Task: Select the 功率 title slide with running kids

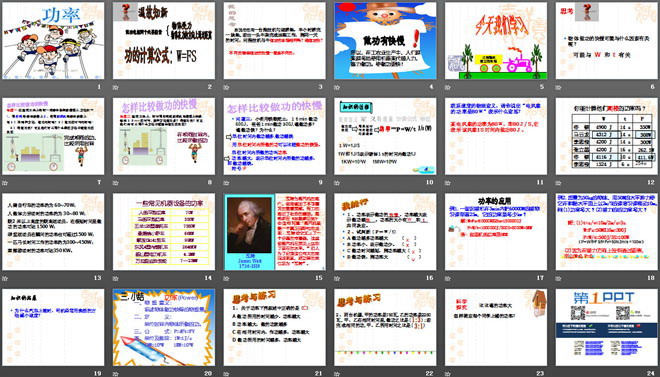Action: (53, 41)
